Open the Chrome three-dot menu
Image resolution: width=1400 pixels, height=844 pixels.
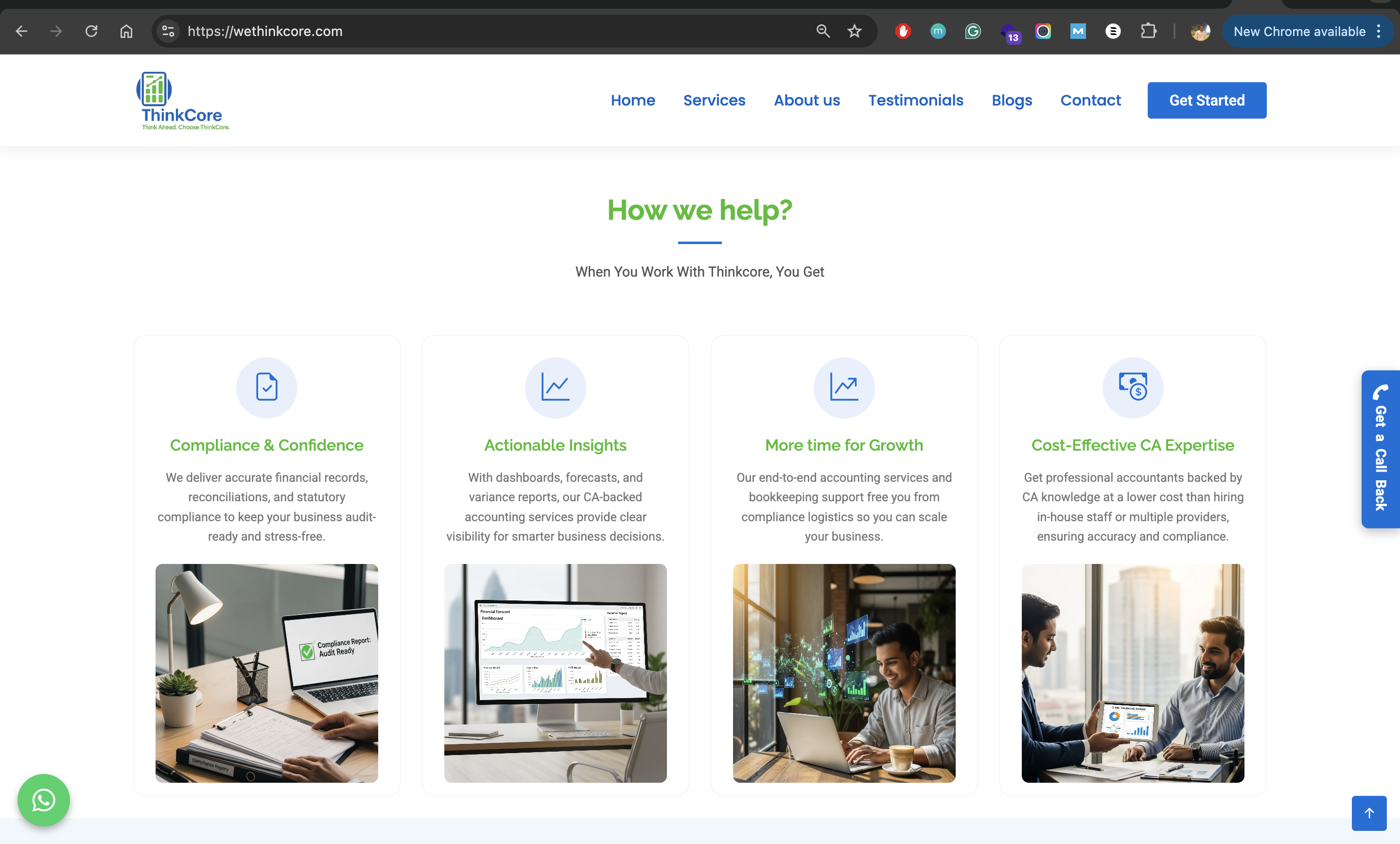[1379, 31]
